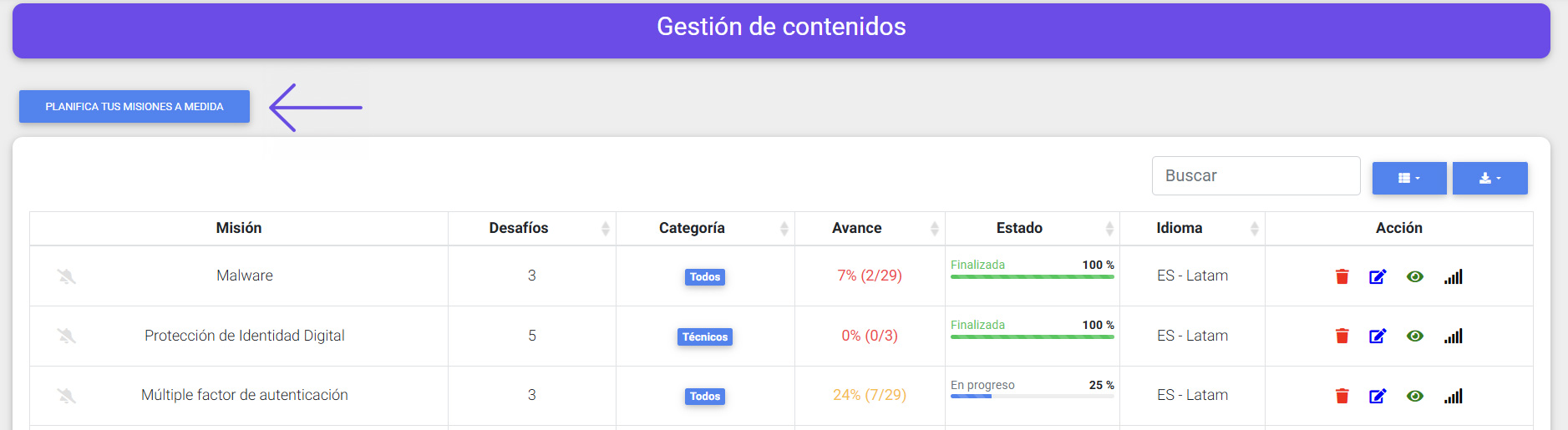
Task: Edit Múltiple factor de autenticación mission
Action: click(1378, 396)
